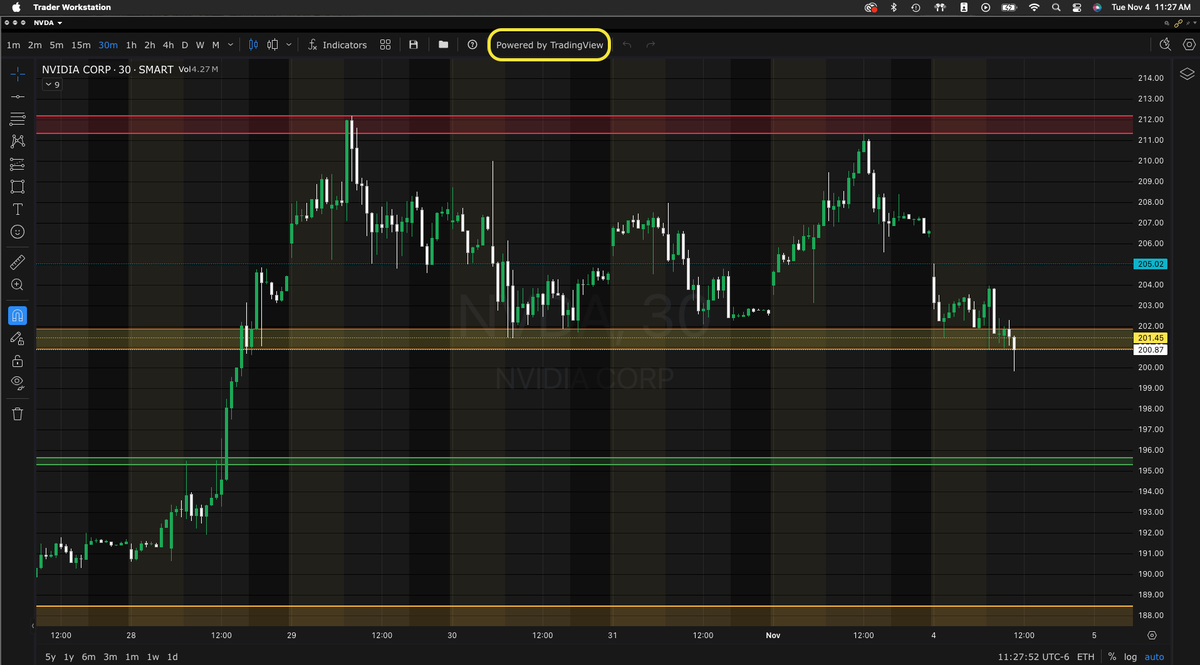Screen dimensions: 1200x665
Task: Set date range to 1d
Action: click(x=172, y=657)
